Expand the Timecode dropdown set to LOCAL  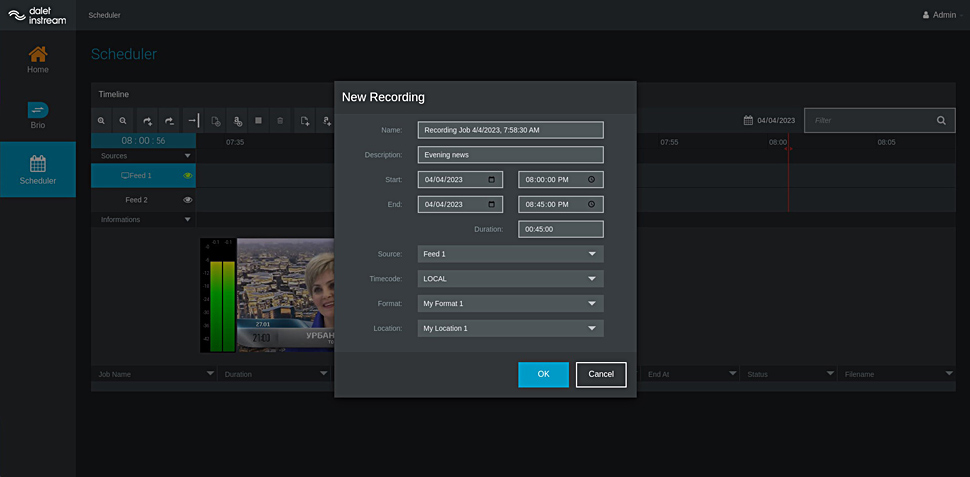pyautogui.click(x=510, y=279)
